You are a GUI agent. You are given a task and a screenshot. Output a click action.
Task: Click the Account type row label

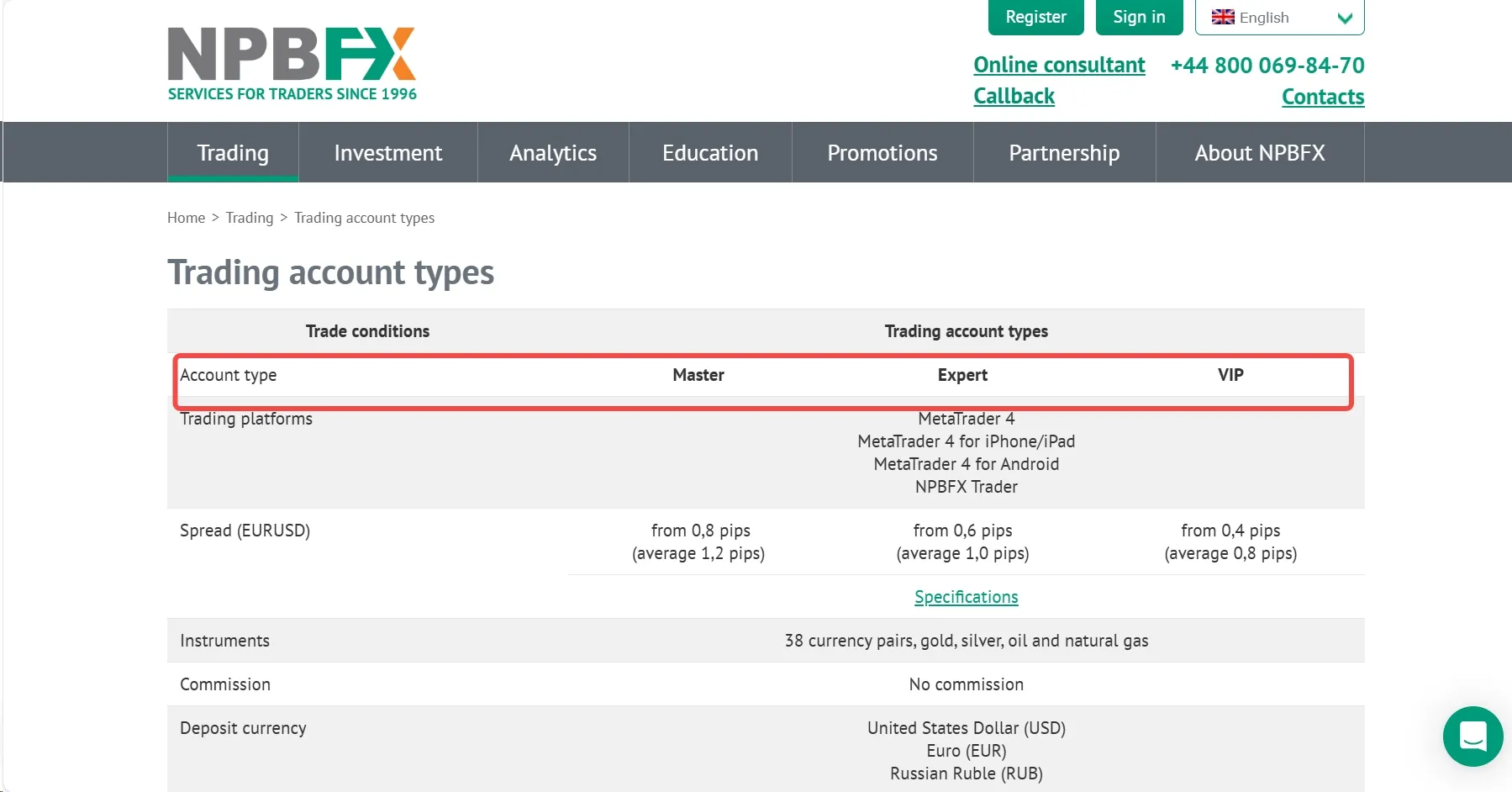pos(228,375)
